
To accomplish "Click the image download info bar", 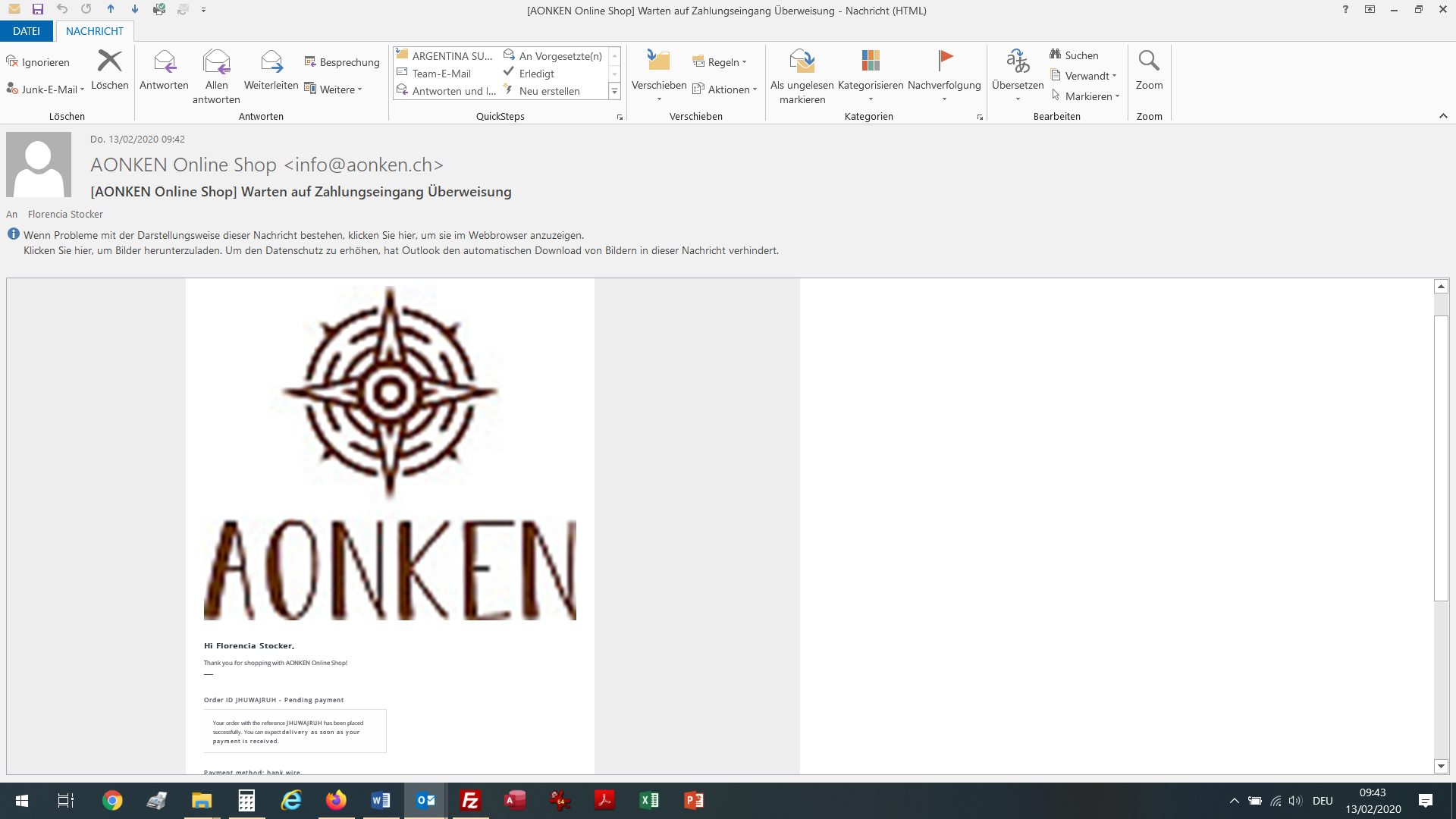I will point(400,250).
